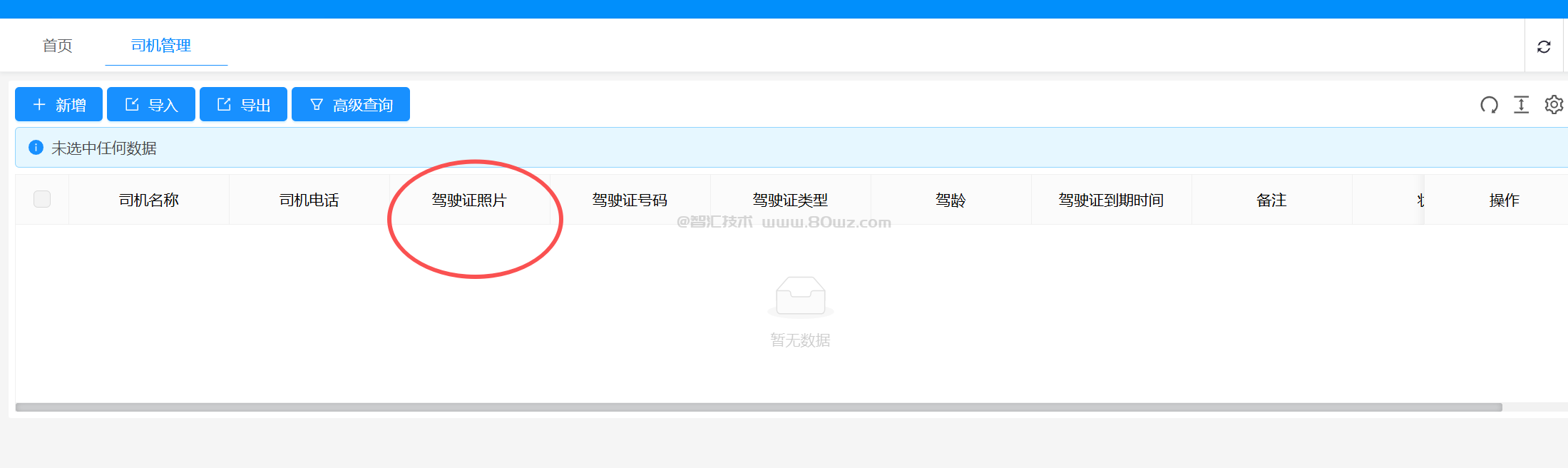Open the table column settings gear
The image size is (1568, 468).
[x=1554, y=105]
